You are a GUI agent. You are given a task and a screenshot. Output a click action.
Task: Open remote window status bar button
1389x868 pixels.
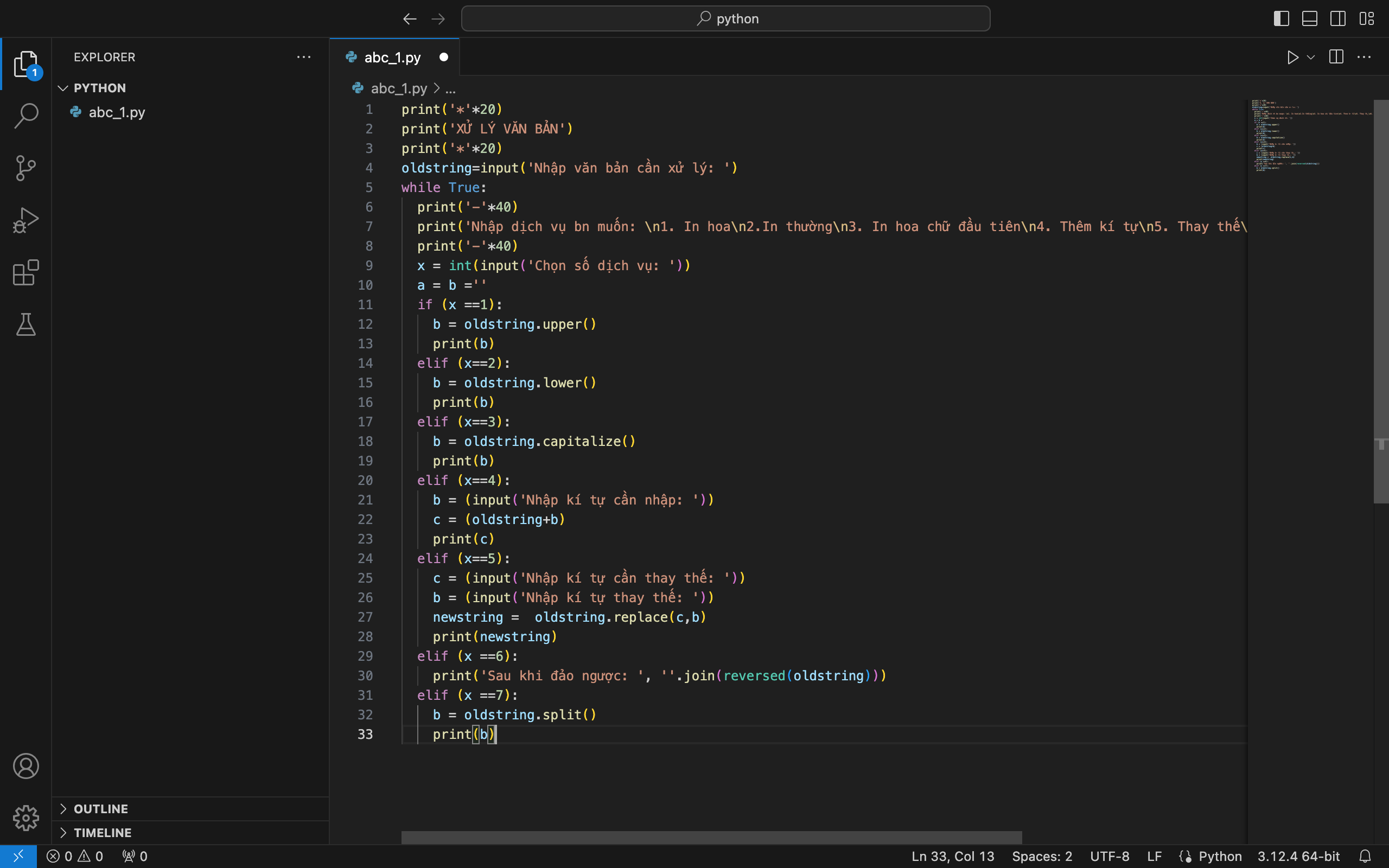pos(18,856)
